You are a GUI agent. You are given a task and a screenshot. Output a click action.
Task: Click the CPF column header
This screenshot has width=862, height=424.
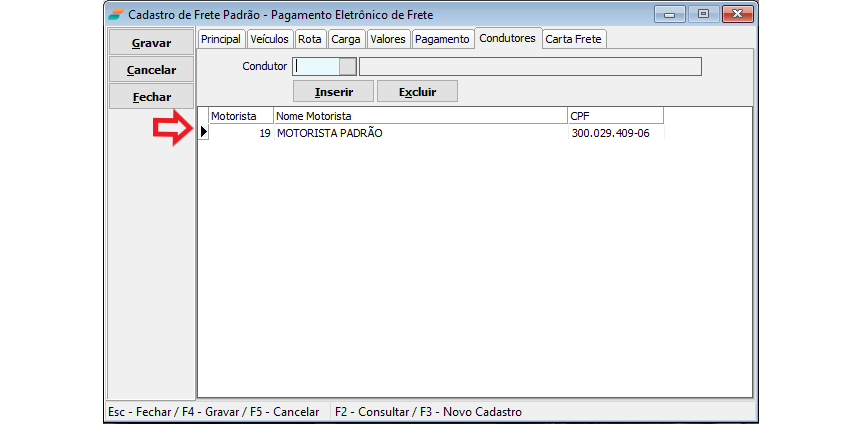point(614,116)
